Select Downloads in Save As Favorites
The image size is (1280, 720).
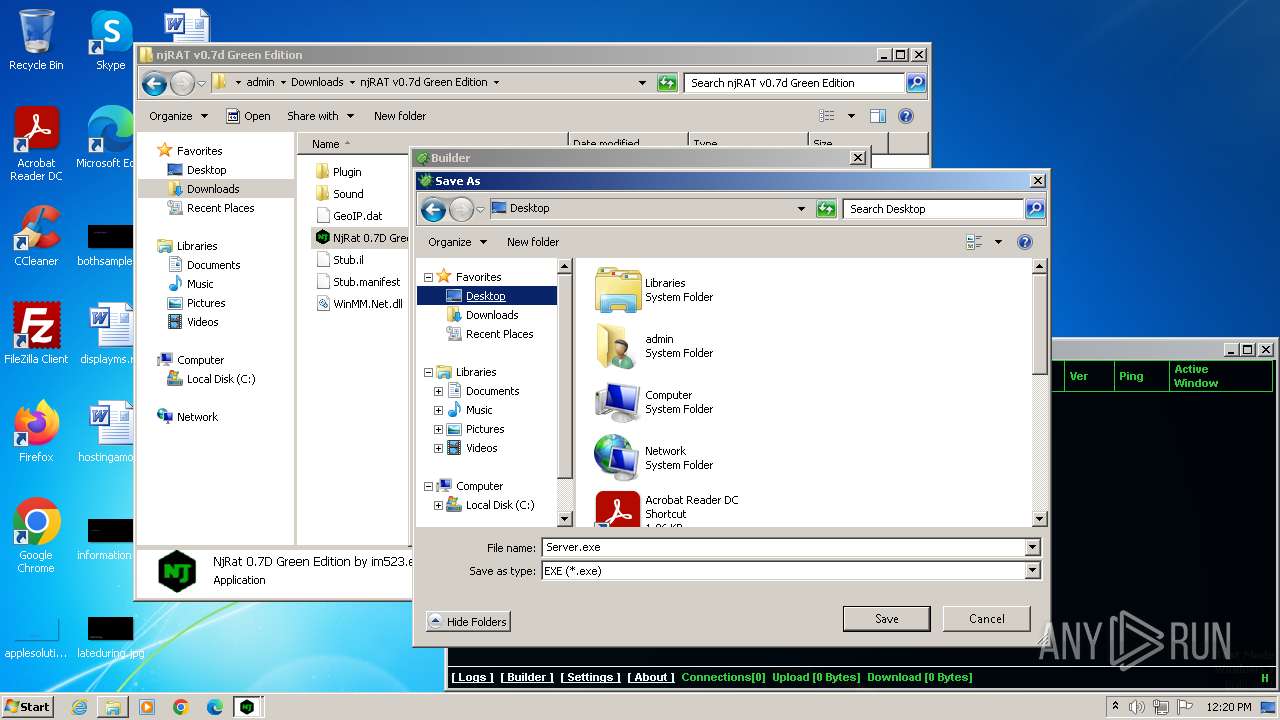pyautogui.click(x=492, y=315)
